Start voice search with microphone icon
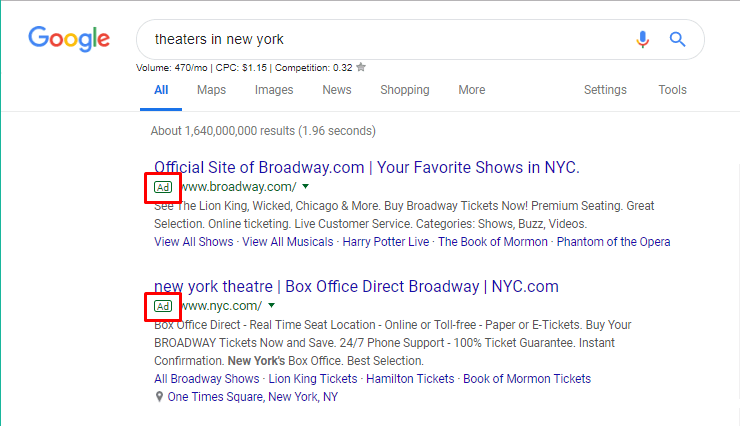The width and height of the screenshot is (740, 426). (642, 40)
